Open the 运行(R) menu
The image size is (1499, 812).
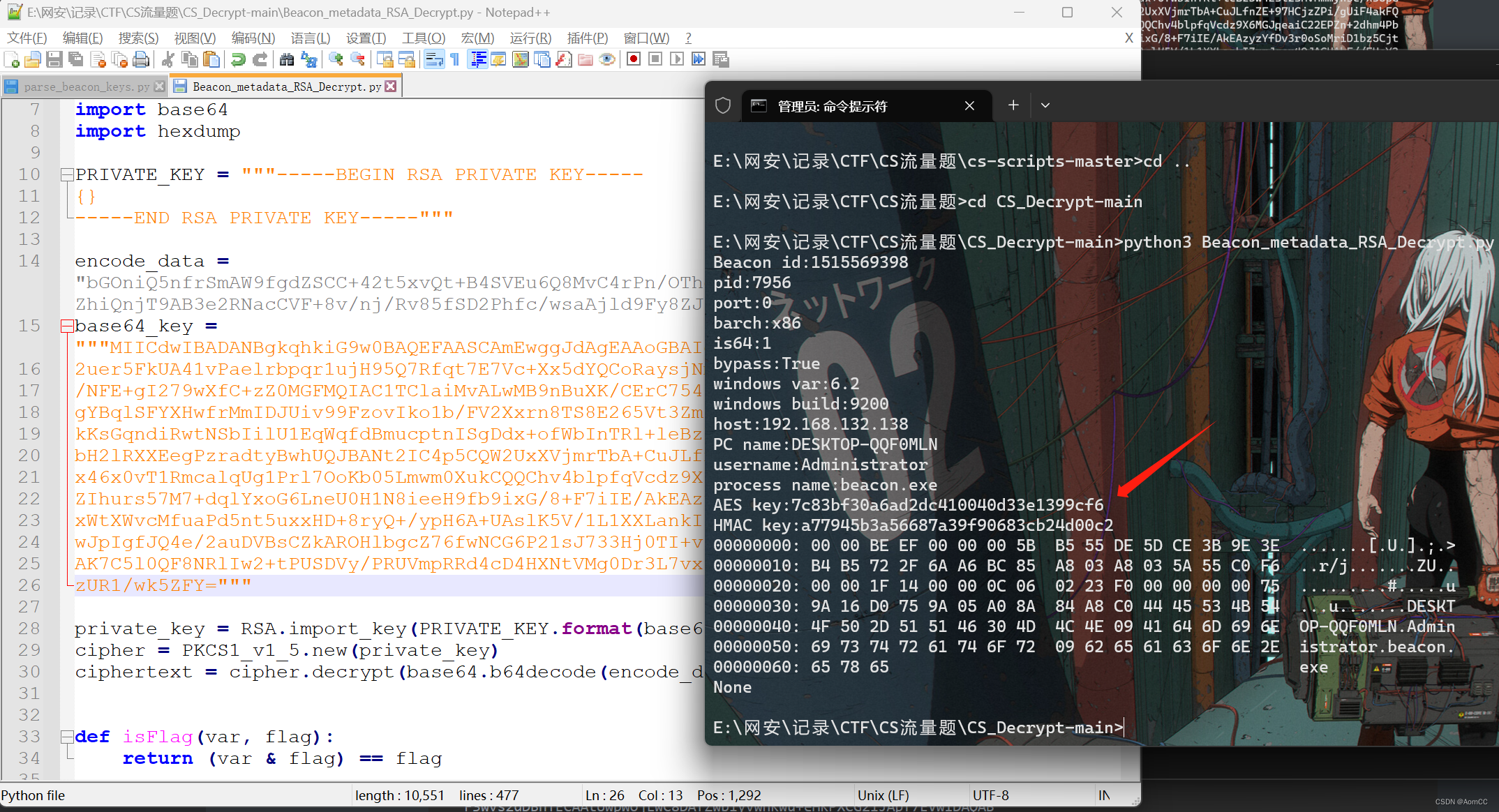tap(530, 38)
